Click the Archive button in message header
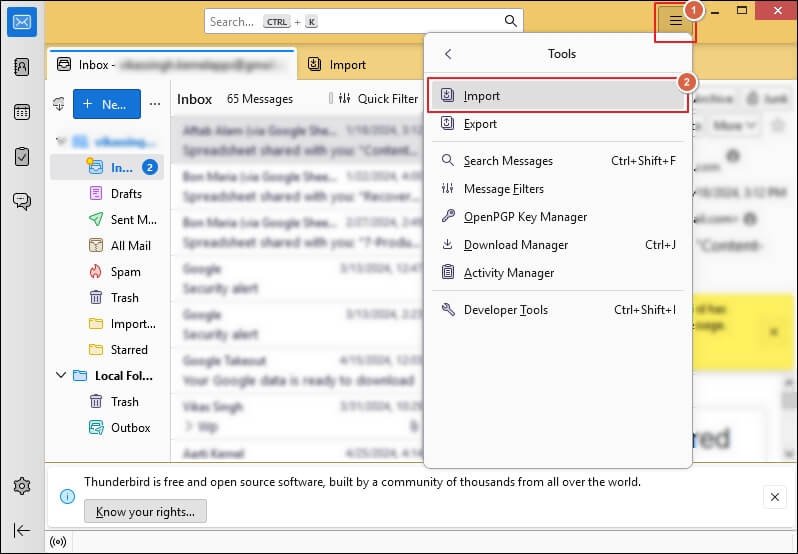Screen dimensions: 798x554 pyautogui.click(x=713, y=98)
